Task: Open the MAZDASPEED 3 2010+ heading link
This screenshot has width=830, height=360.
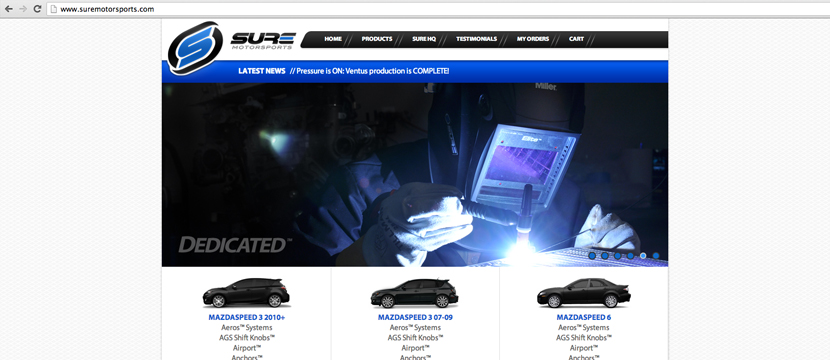Action: tap(247, 318)
